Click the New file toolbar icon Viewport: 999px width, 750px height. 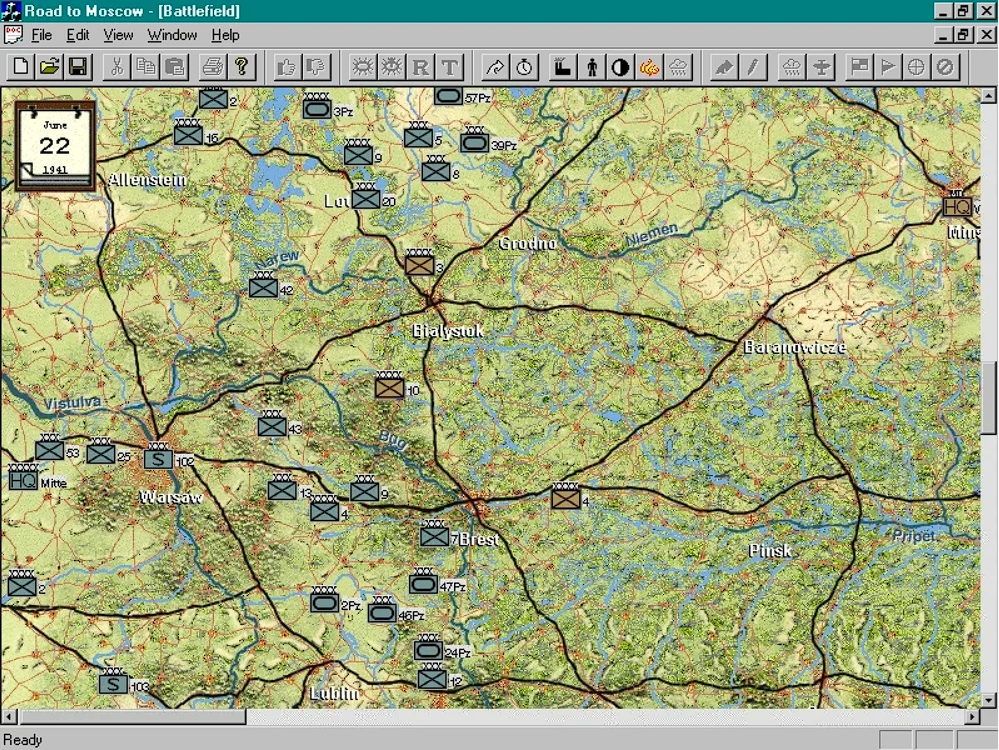[x=20, y=67]
